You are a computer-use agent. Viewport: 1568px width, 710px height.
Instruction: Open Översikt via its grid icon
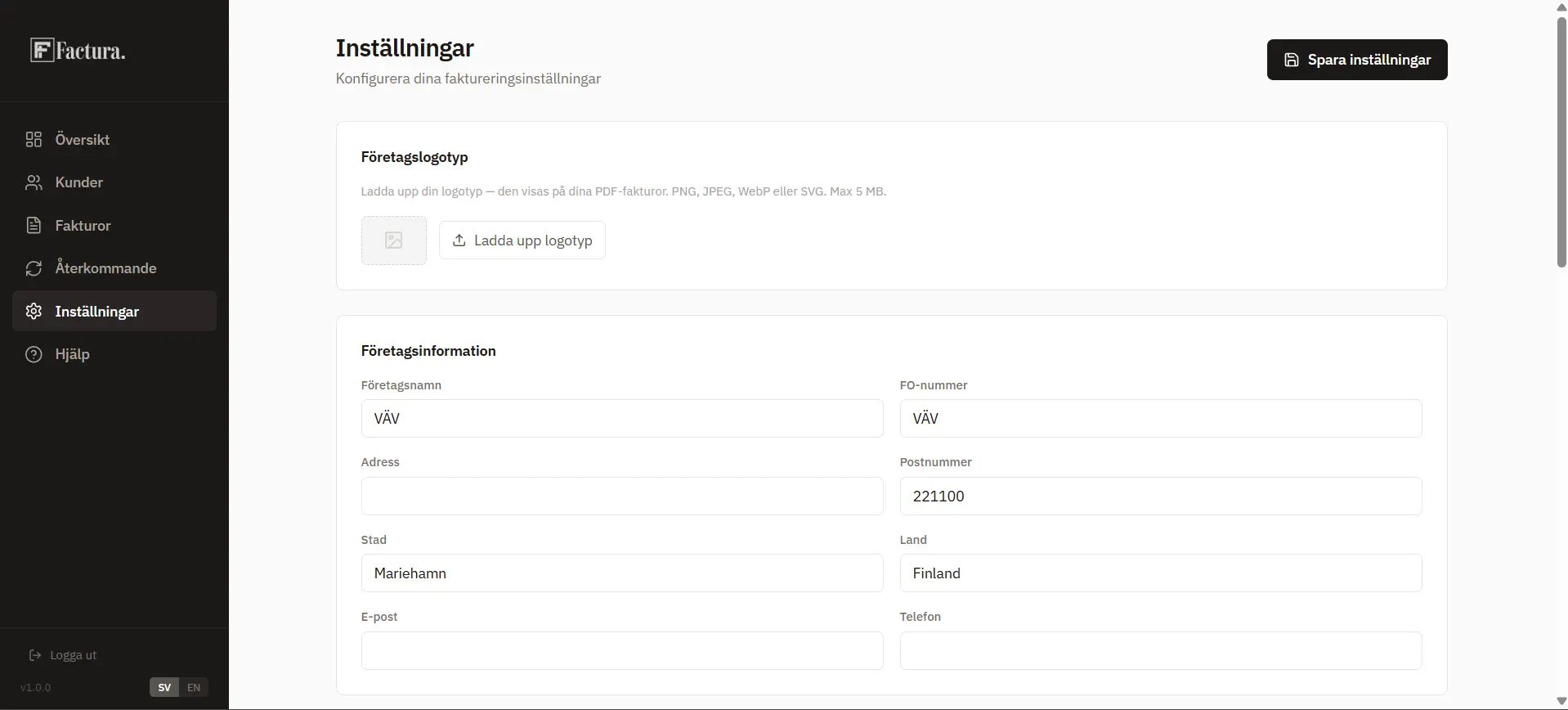pyautogui.click(x=34, y=139)
